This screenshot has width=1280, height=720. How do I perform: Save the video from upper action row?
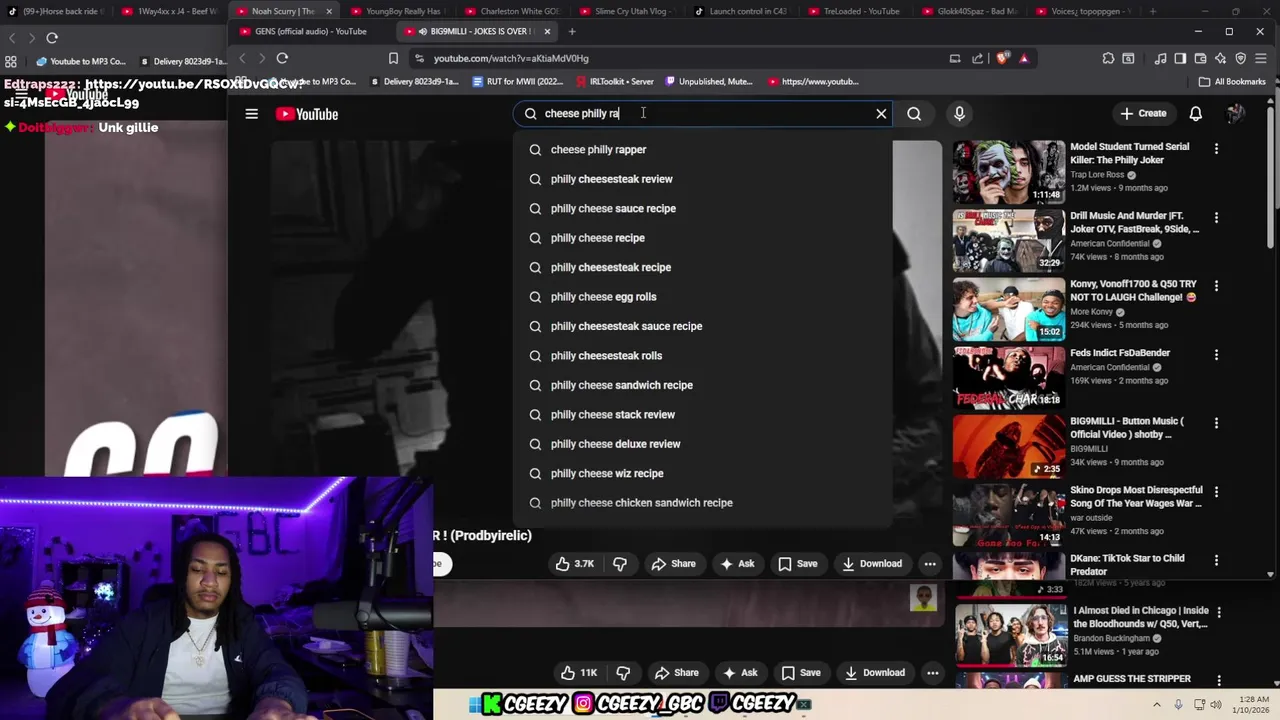(797, 564)
